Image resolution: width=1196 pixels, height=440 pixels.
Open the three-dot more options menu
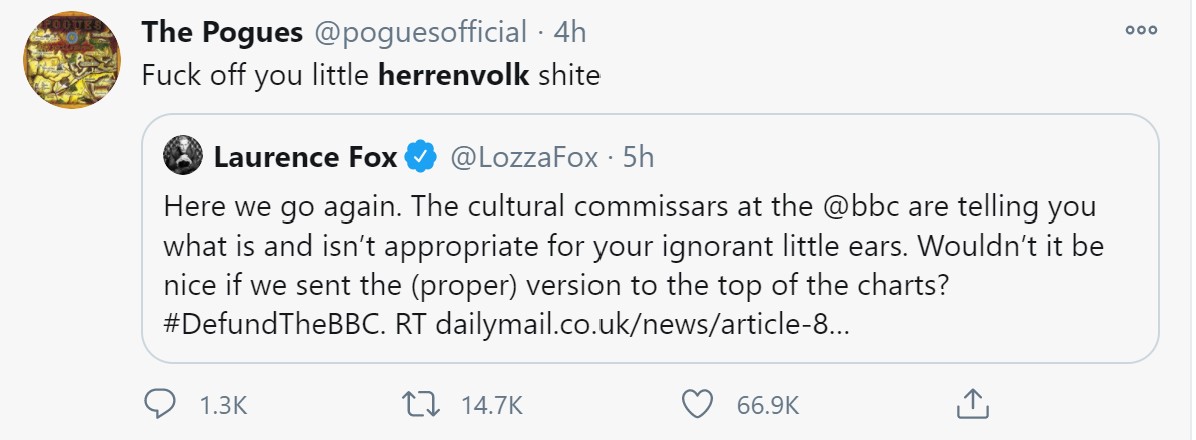point(1141,30)
